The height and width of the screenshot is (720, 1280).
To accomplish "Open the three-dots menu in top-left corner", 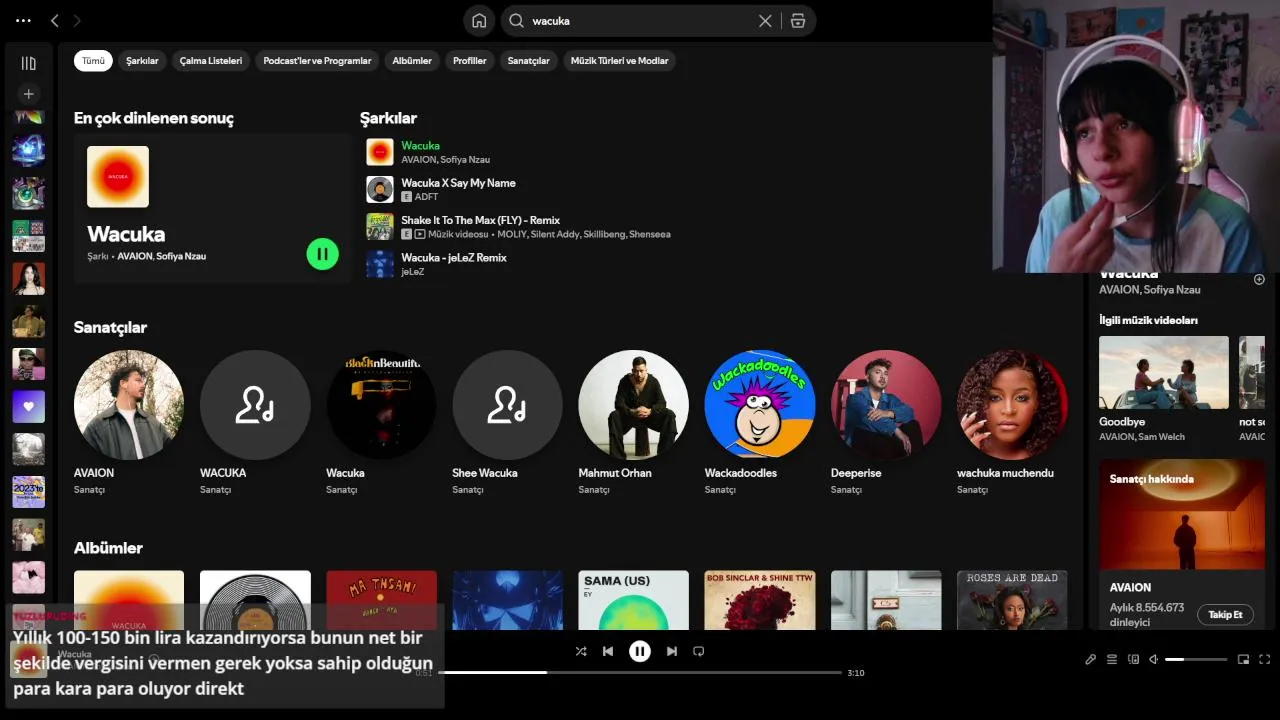I will [23, 20].
